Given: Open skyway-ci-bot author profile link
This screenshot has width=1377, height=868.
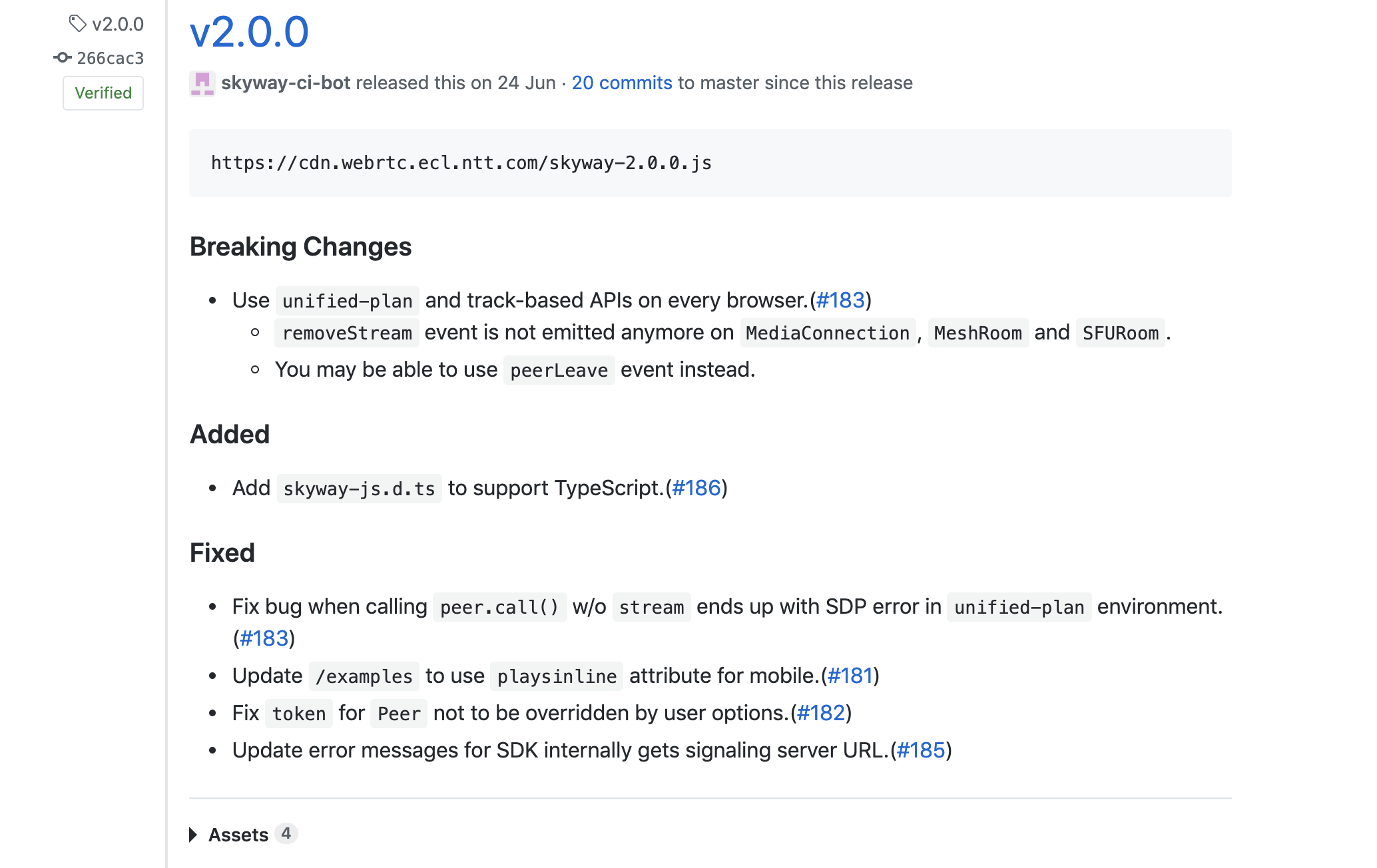Looking at the screenshot, I should coord(286,83).
